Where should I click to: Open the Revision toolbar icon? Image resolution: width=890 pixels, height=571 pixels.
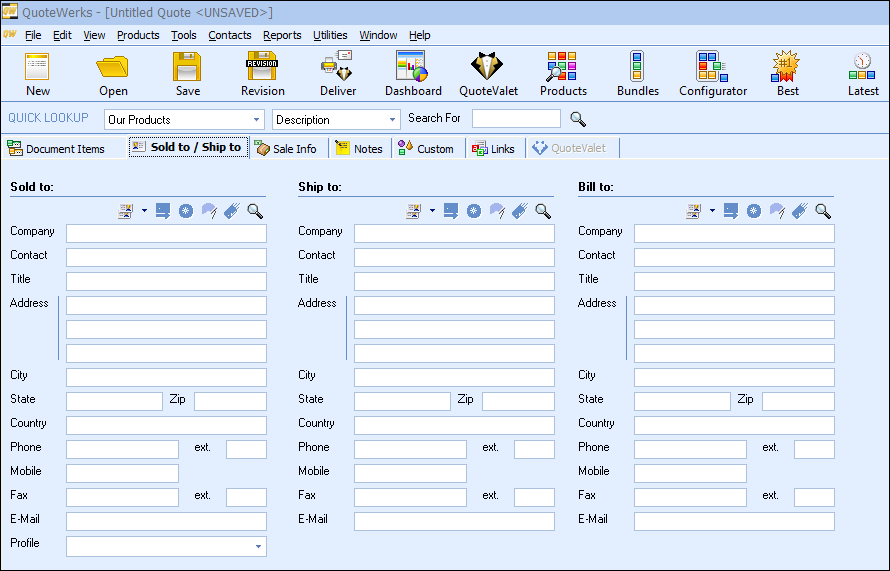coord(262,73)
